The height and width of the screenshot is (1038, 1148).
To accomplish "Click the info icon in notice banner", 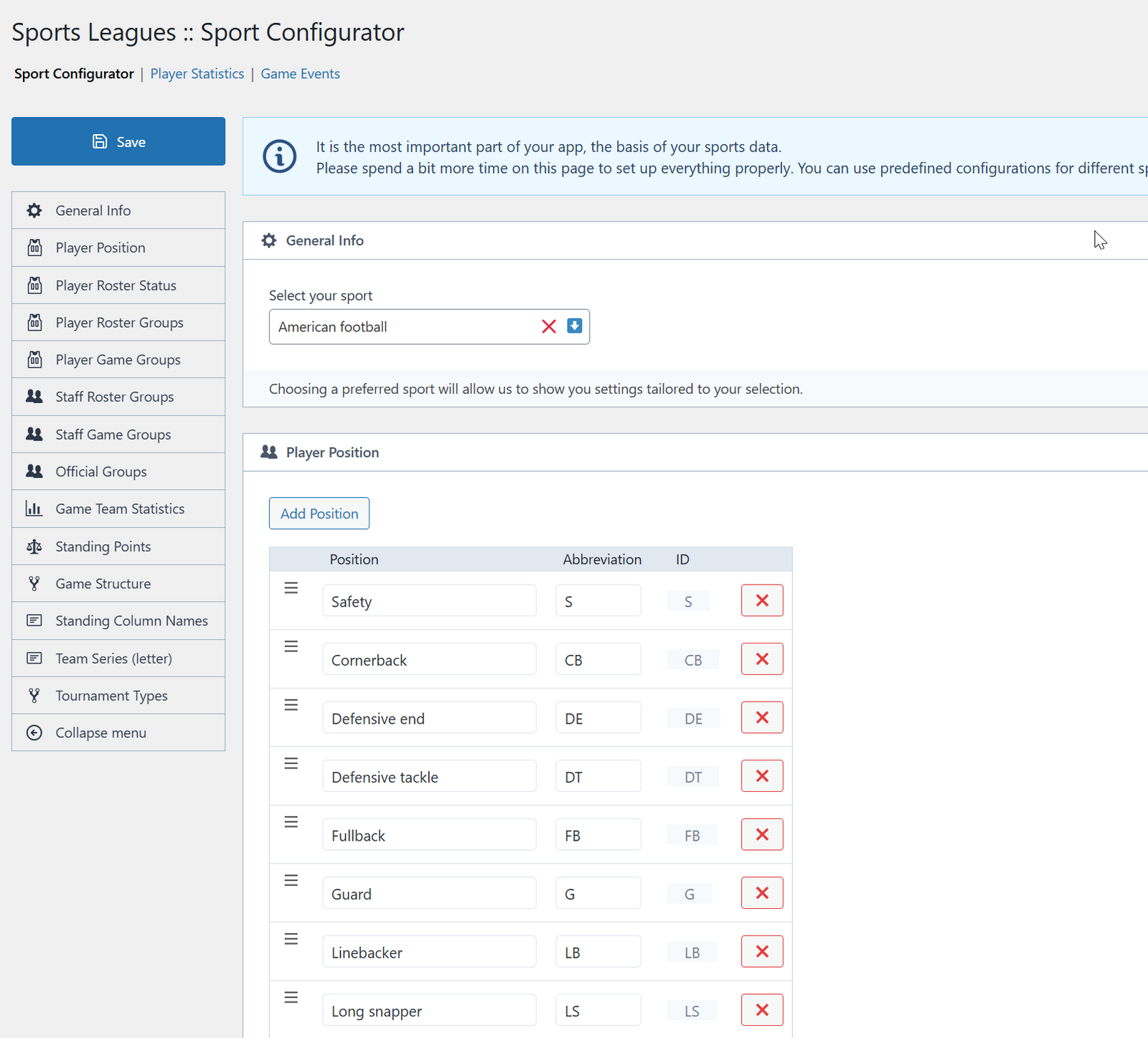I will pyautogui.click(x=279, y=156).
